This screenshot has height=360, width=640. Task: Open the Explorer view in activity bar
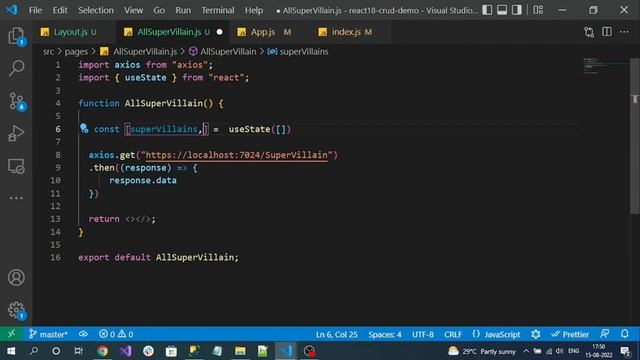coord(16,36)
